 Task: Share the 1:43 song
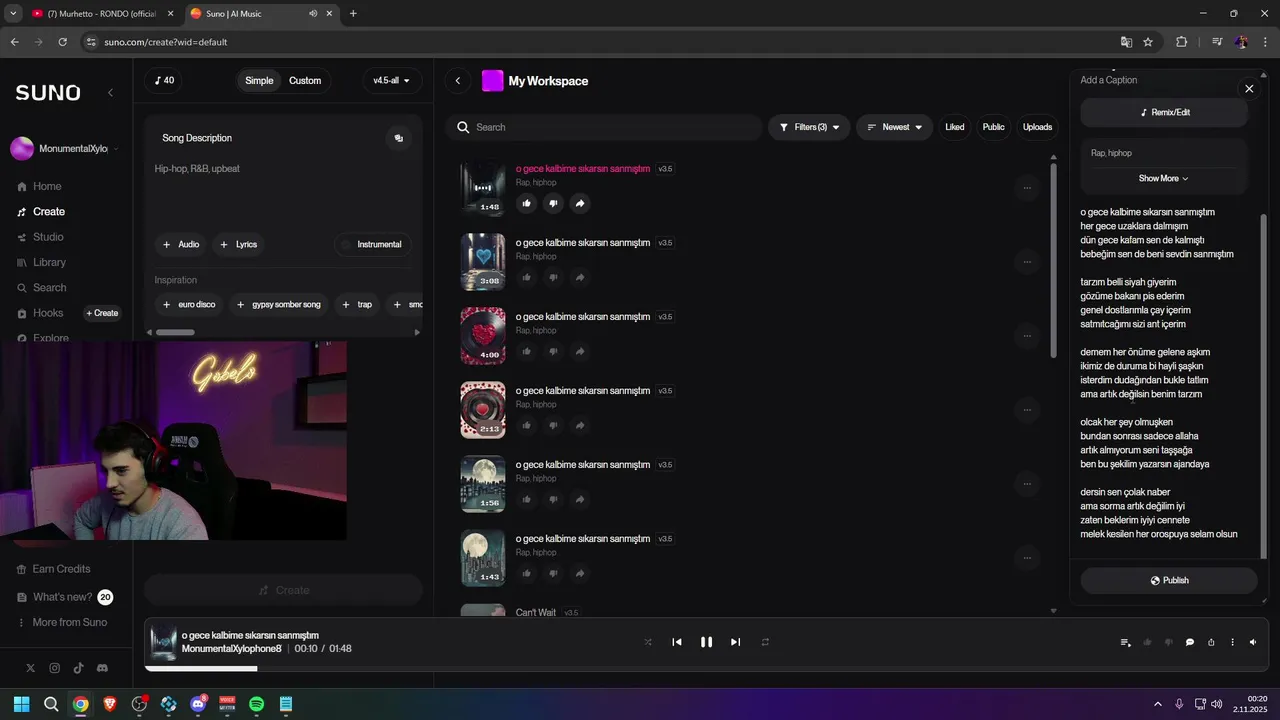click(x=580, y=573)
